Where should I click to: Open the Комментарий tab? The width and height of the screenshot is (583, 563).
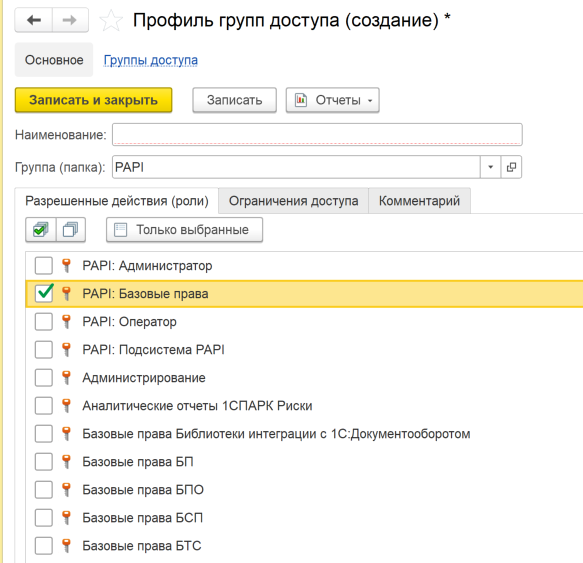tap(419, 201)
